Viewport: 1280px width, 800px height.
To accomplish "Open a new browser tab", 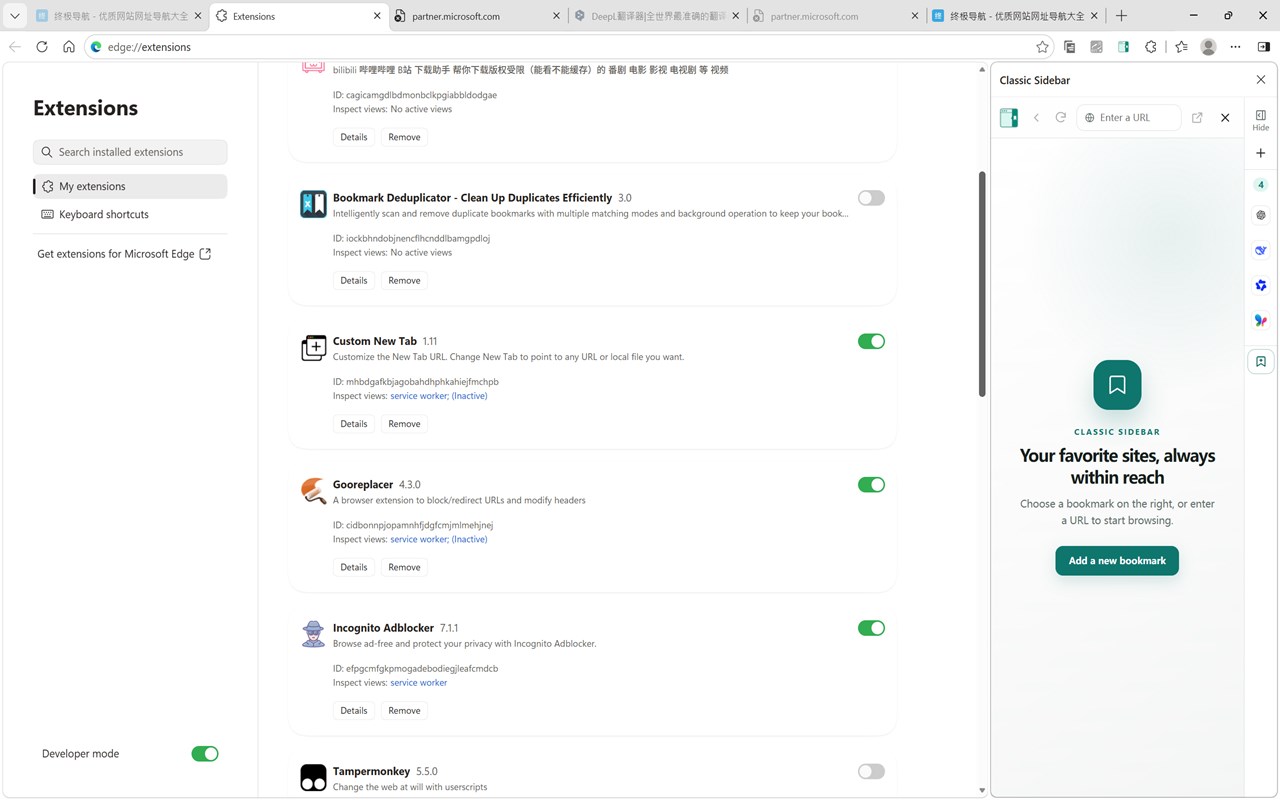I will coord(1121,16).
